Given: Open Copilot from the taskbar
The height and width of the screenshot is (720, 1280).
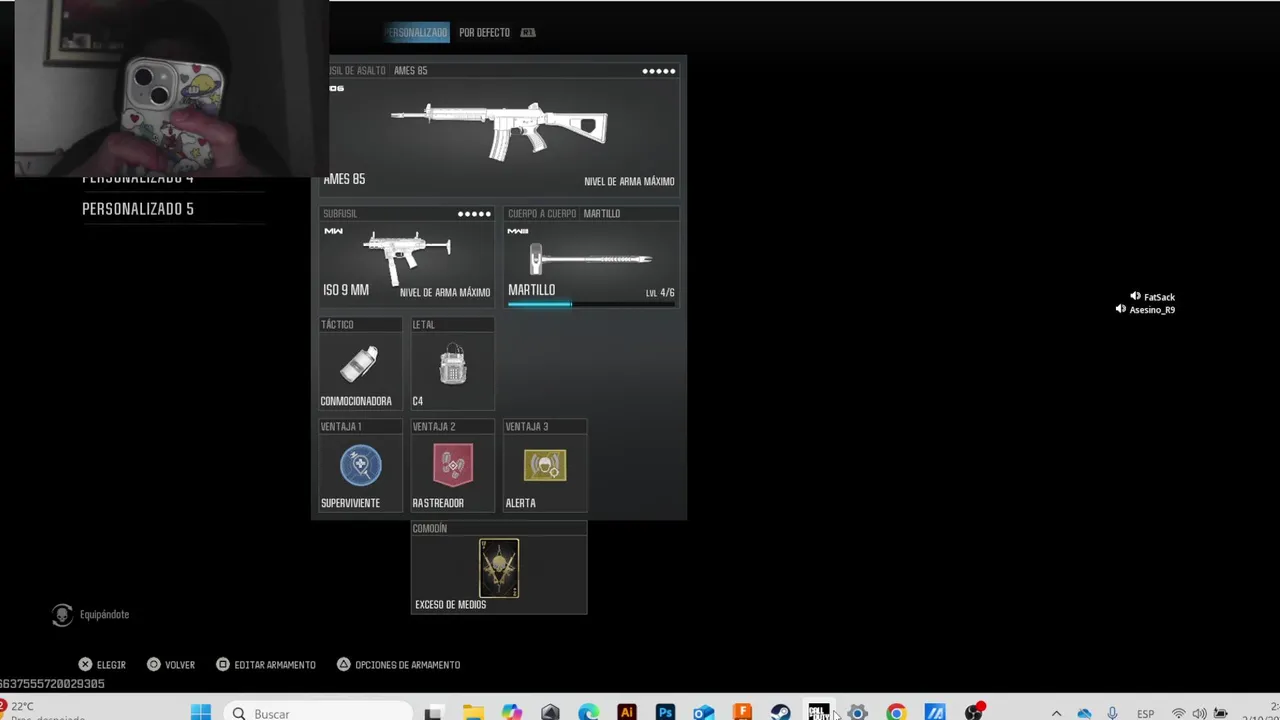Looking at the screenshot, I should pos(512,713).
